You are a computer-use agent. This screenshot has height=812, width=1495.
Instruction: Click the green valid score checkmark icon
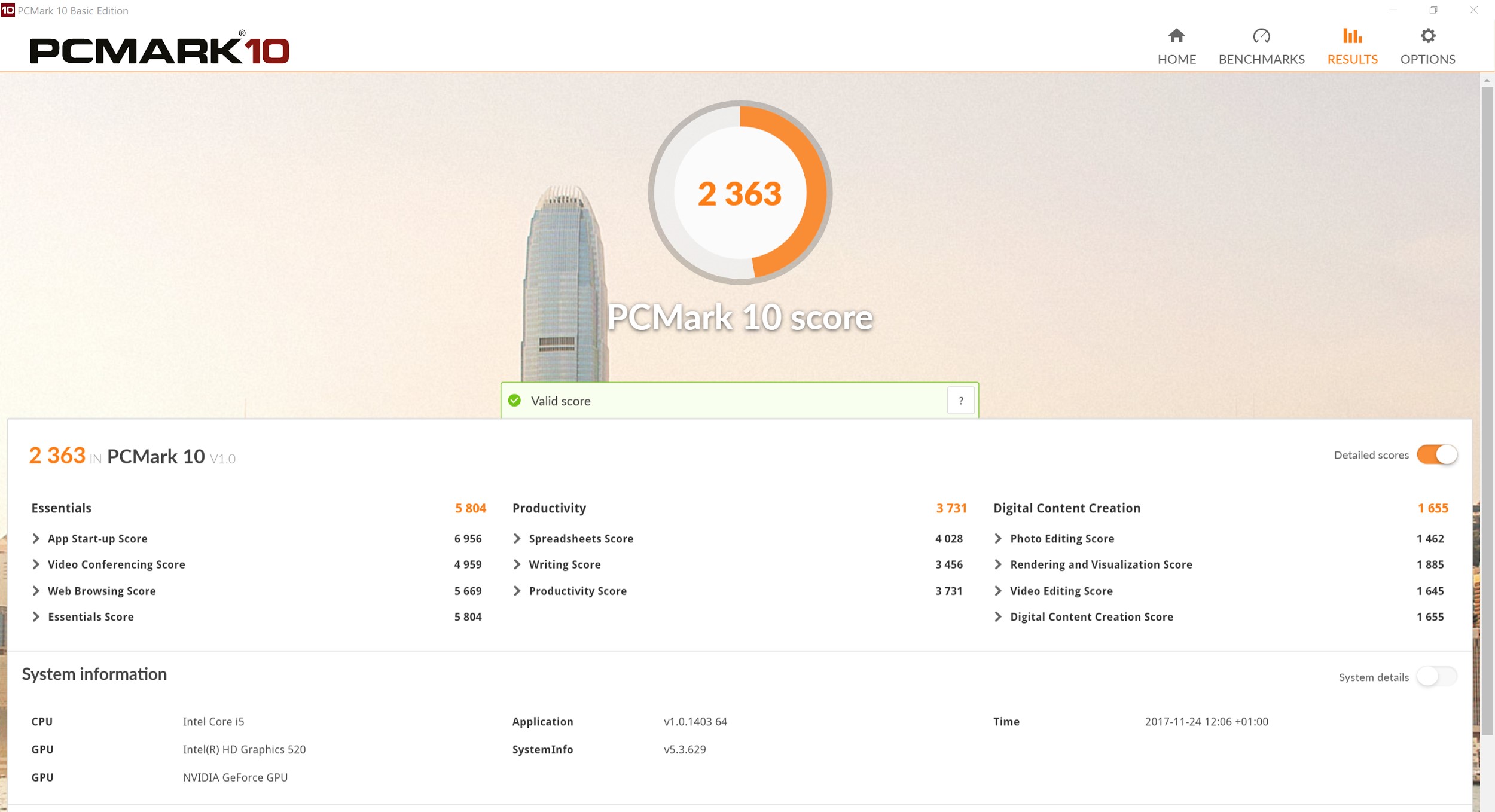pyautogui.click(x=514, y=401)
